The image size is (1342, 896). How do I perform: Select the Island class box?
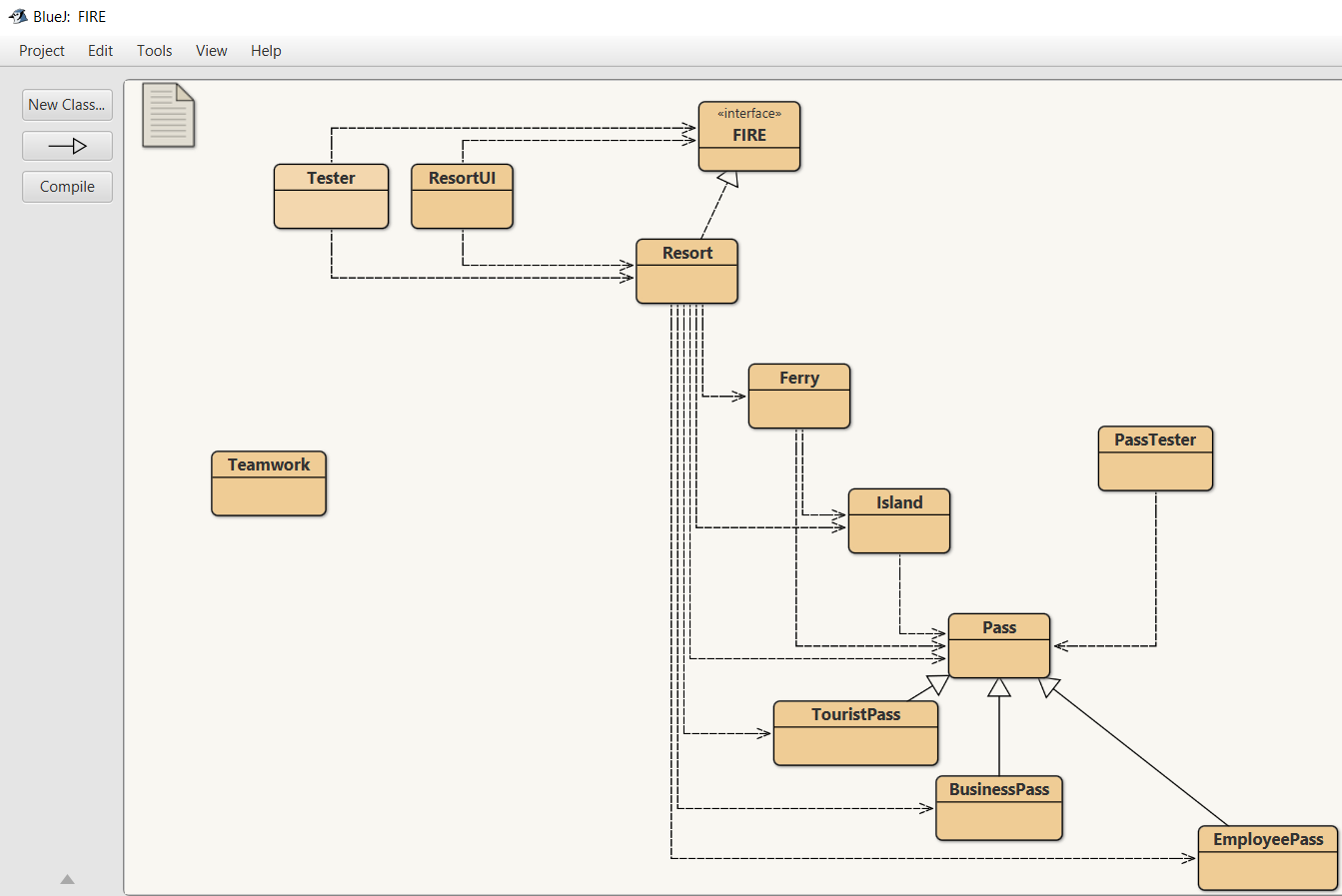pyautogui.click(x=899, y=520)
